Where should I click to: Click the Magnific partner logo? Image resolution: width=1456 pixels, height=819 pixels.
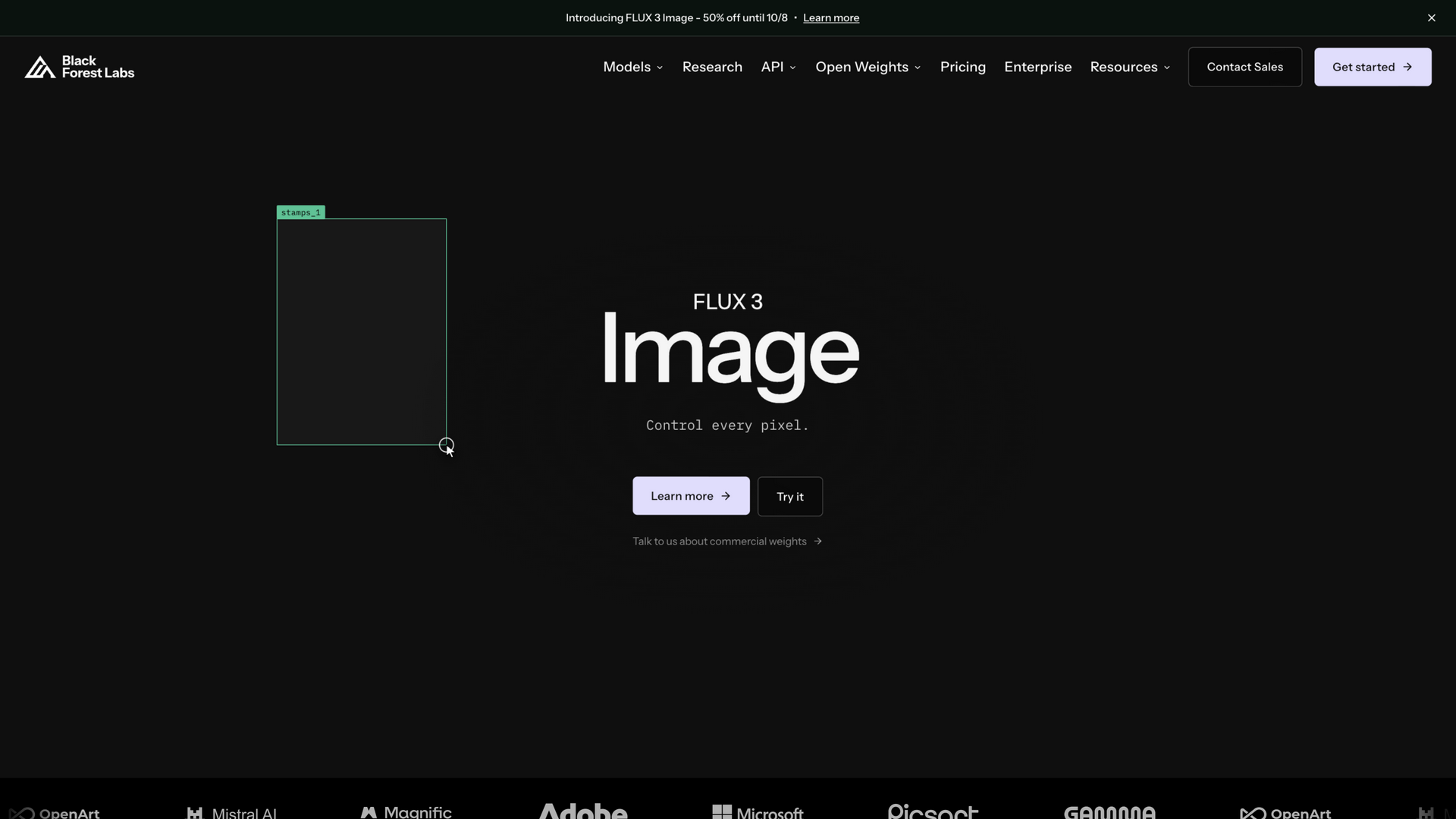pos(406,811)
